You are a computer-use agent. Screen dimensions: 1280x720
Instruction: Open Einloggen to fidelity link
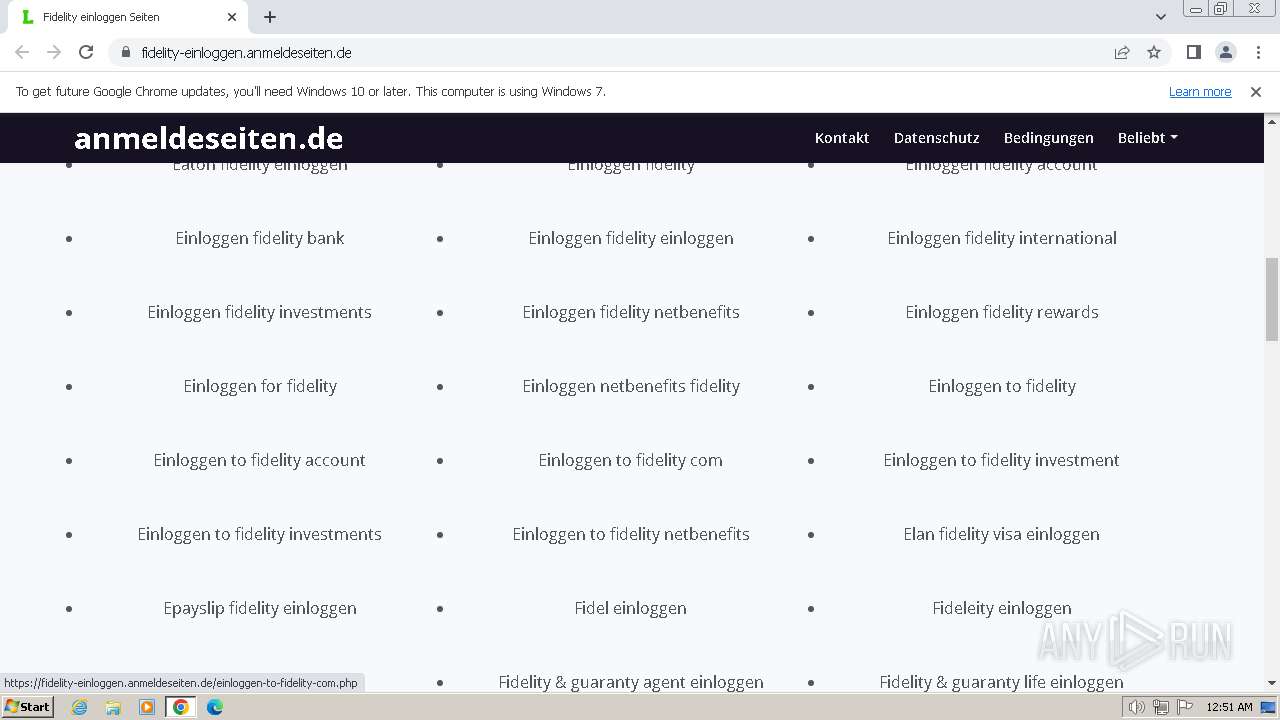[1002, 386]
